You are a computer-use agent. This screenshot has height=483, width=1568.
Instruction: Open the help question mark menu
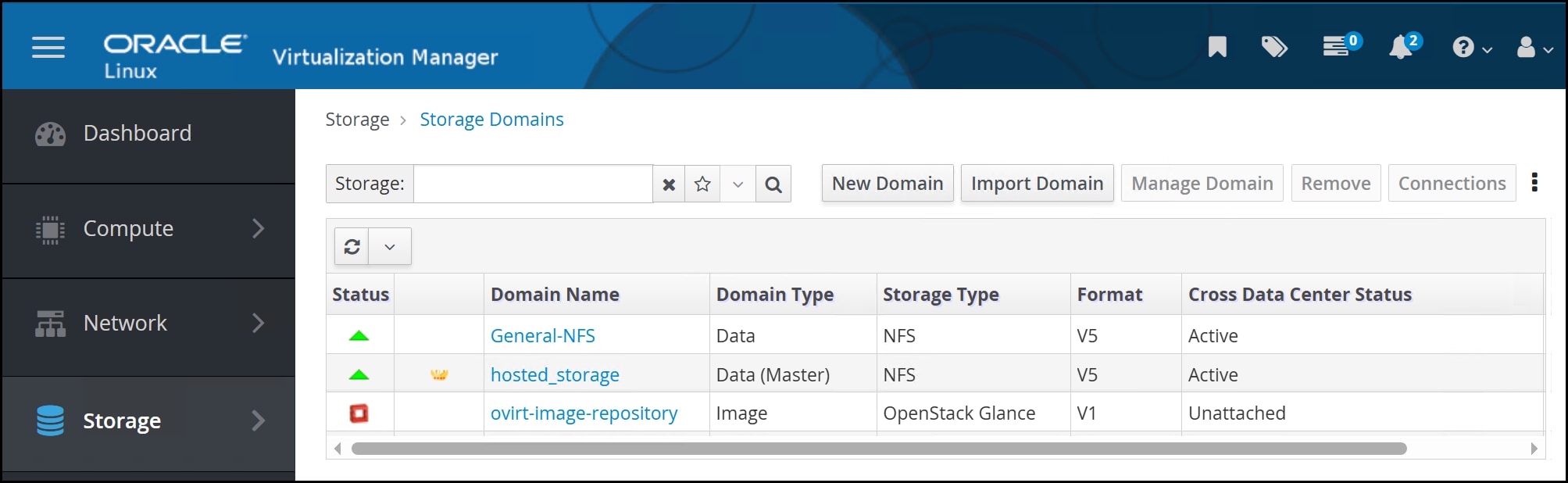tap(1472, 48)
